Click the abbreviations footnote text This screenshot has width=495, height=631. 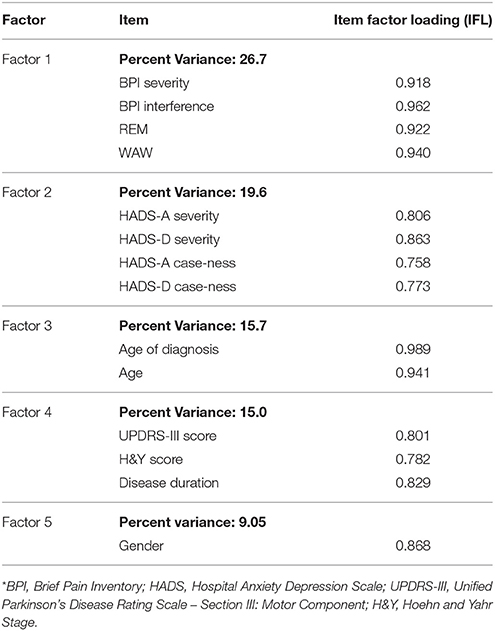[x=247, y=604]
